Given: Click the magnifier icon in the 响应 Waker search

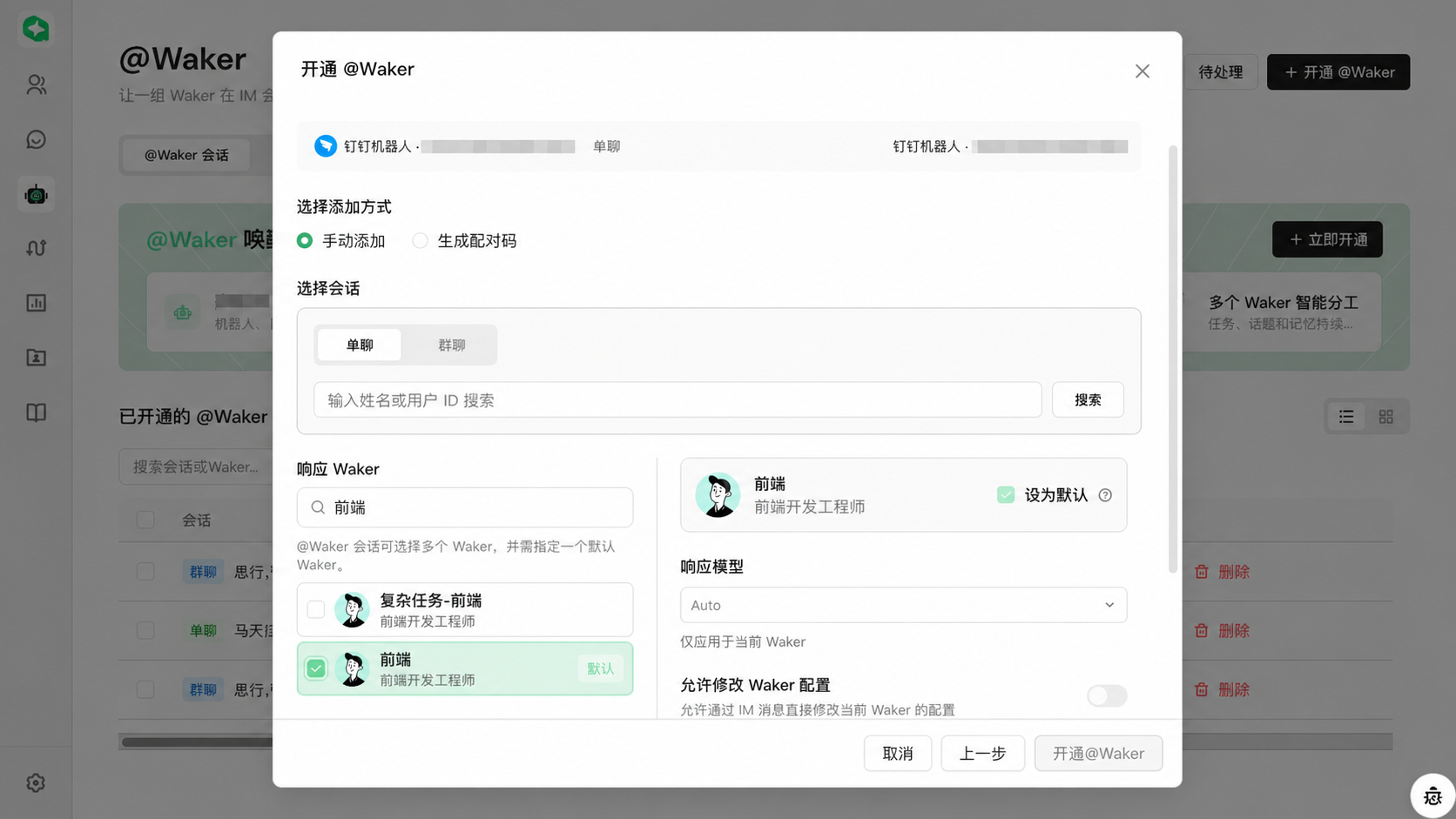Looking at the screenshot, I should tap(318, 507).
